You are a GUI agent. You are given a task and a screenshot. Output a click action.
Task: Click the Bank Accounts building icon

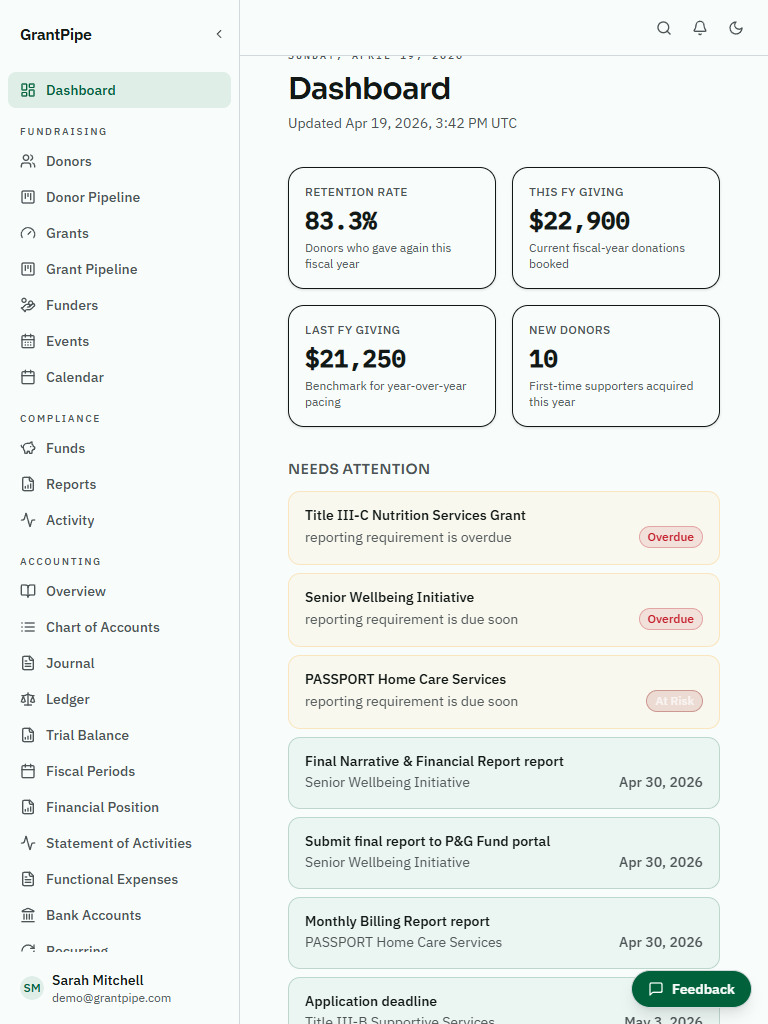click(28, 915)
